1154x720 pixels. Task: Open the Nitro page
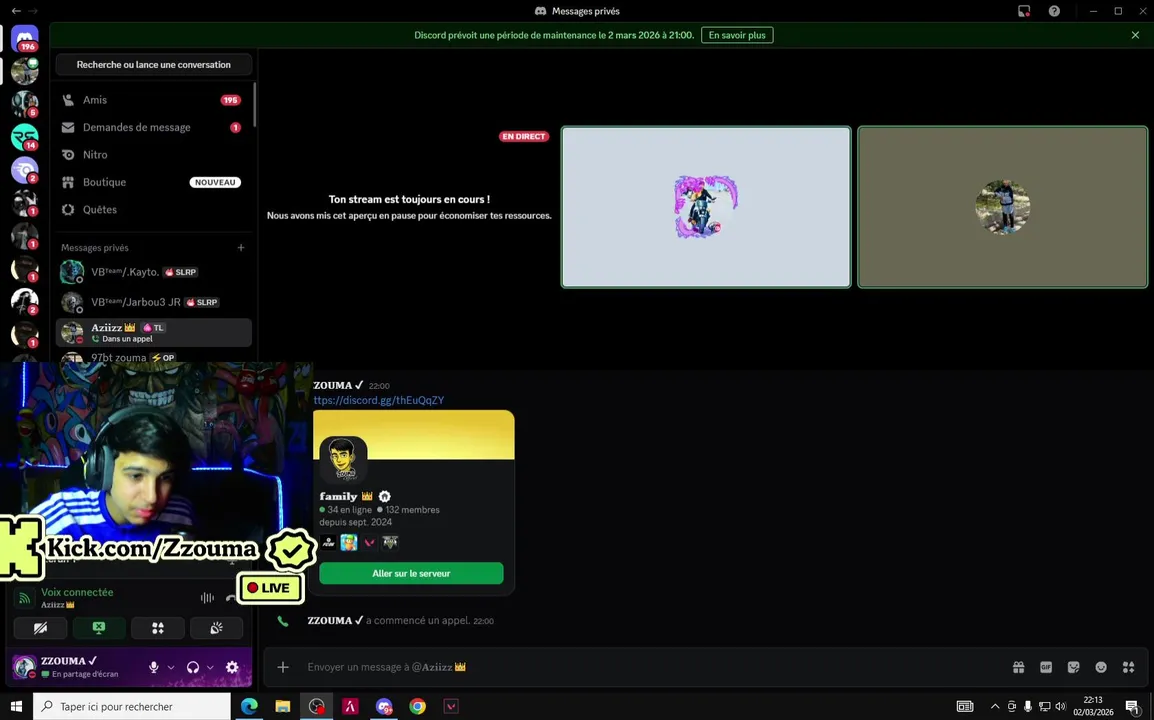click(153, 155)
